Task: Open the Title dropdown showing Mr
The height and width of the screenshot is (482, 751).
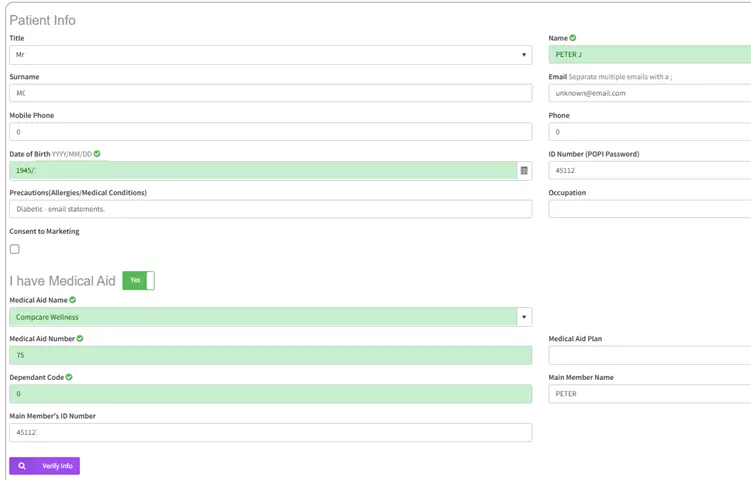Action: (x=271, y=55)
